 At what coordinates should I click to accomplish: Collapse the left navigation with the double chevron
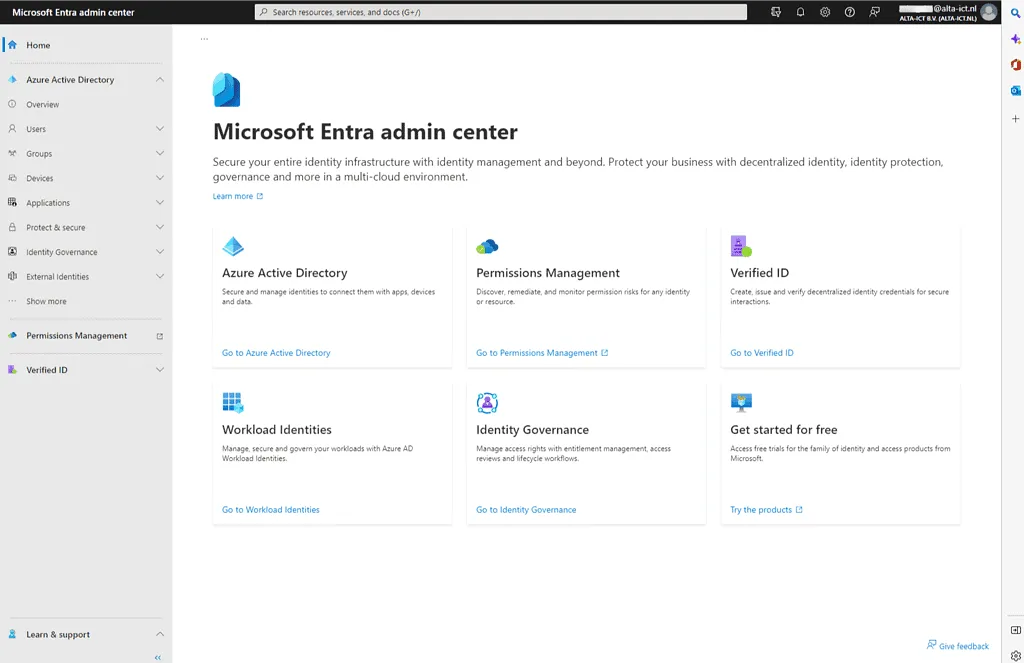156,656
